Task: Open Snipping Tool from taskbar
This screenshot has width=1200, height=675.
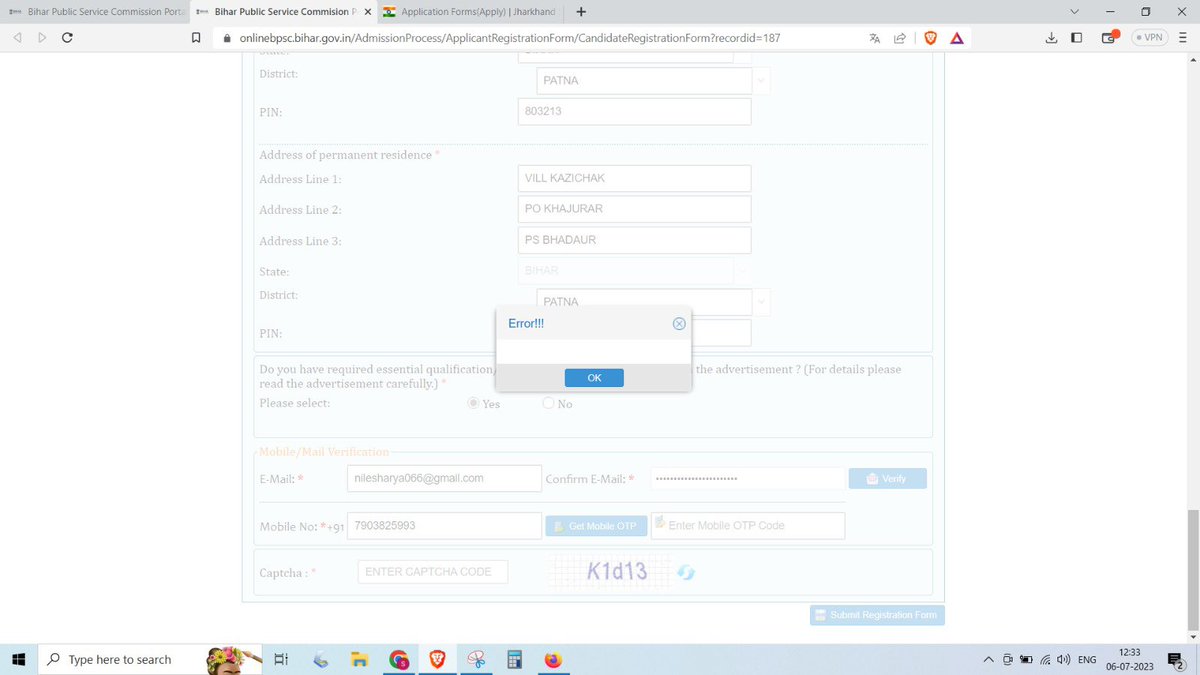Action: point(476,659)
